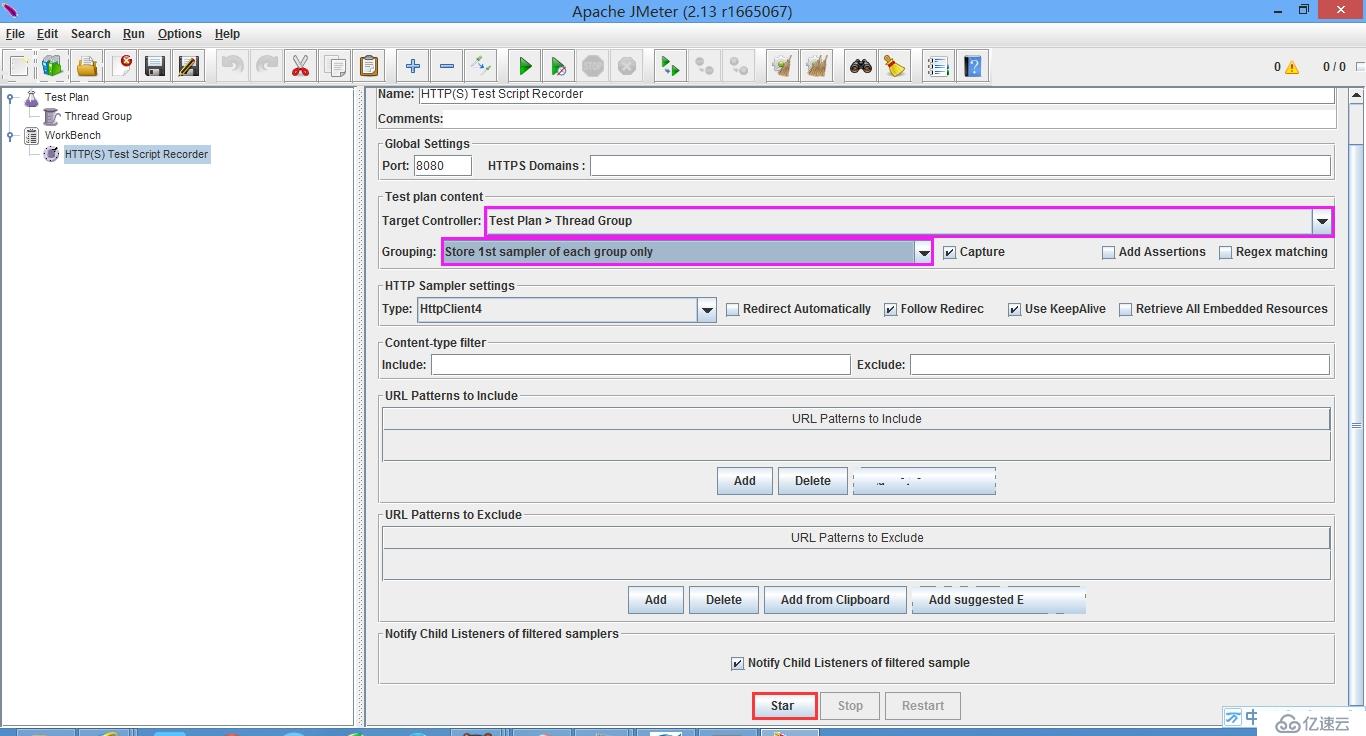
Task: Click the Clear All results icon
Action: click(x=816, y=67)
